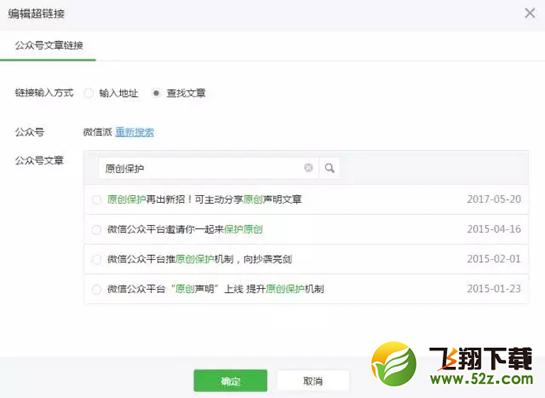This screenshot has width=545, height=398.
Task: Switch to 公众号文章链接 tab
Action: click(49, 45)
